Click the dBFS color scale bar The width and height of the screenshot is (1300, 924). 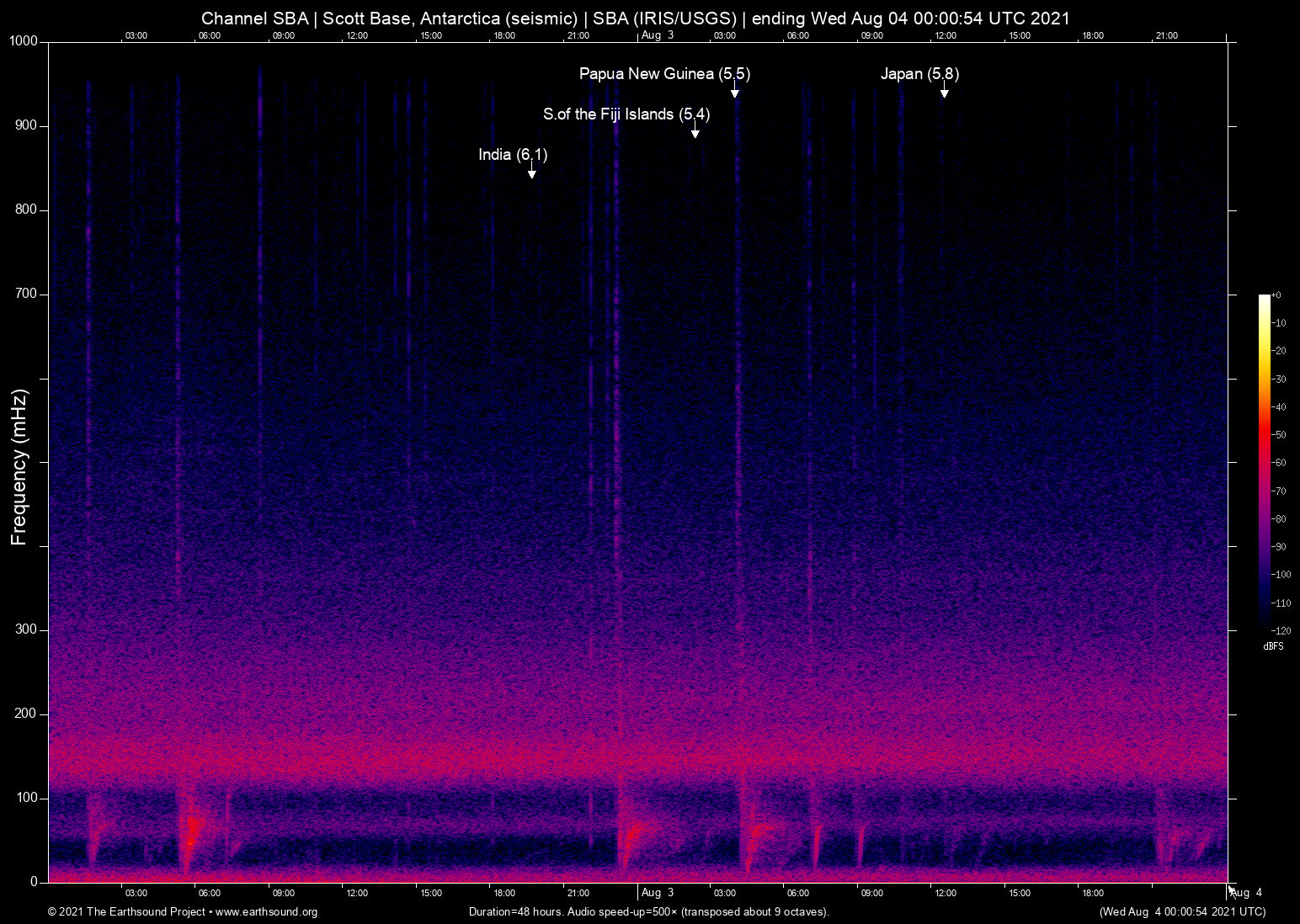(x=1264, y=463)
